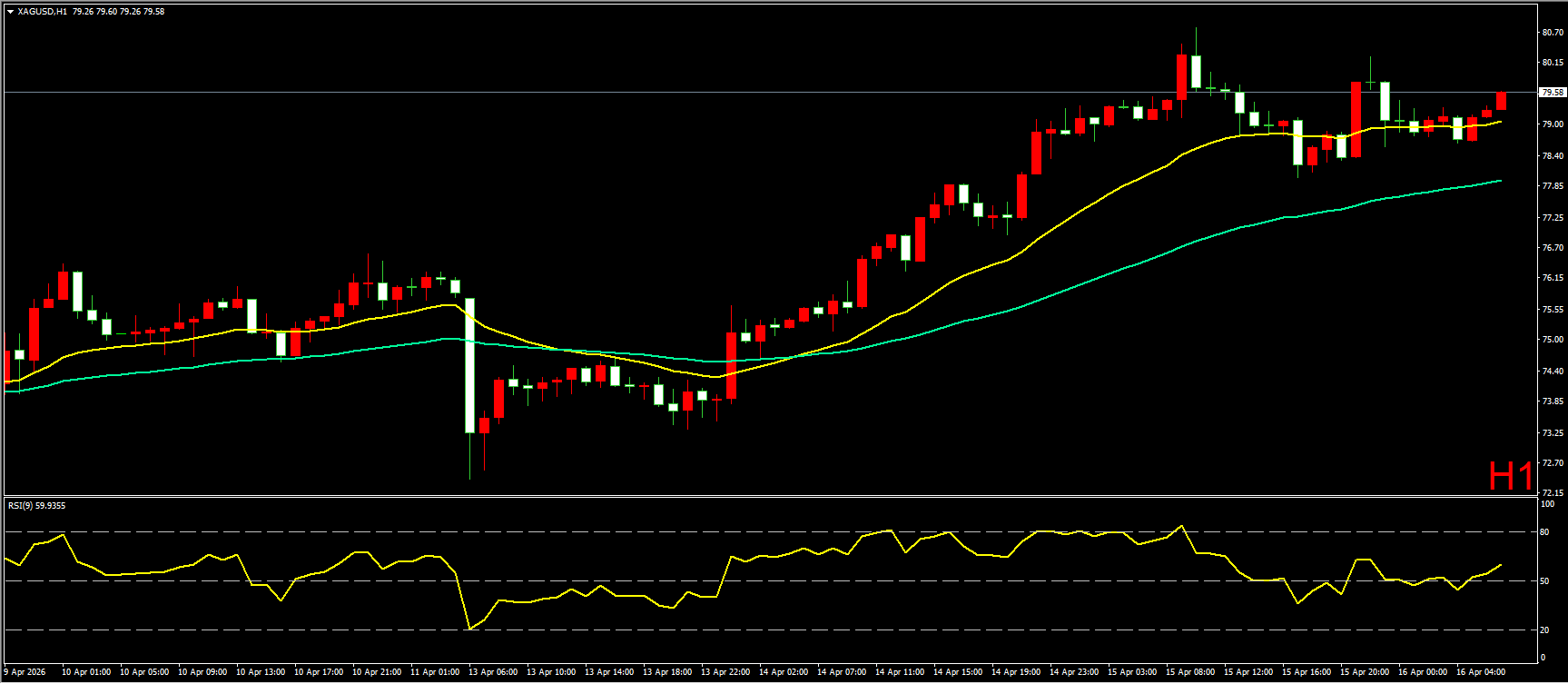
Task: Click the RSI scale value 50
Action: (1544, 580)
